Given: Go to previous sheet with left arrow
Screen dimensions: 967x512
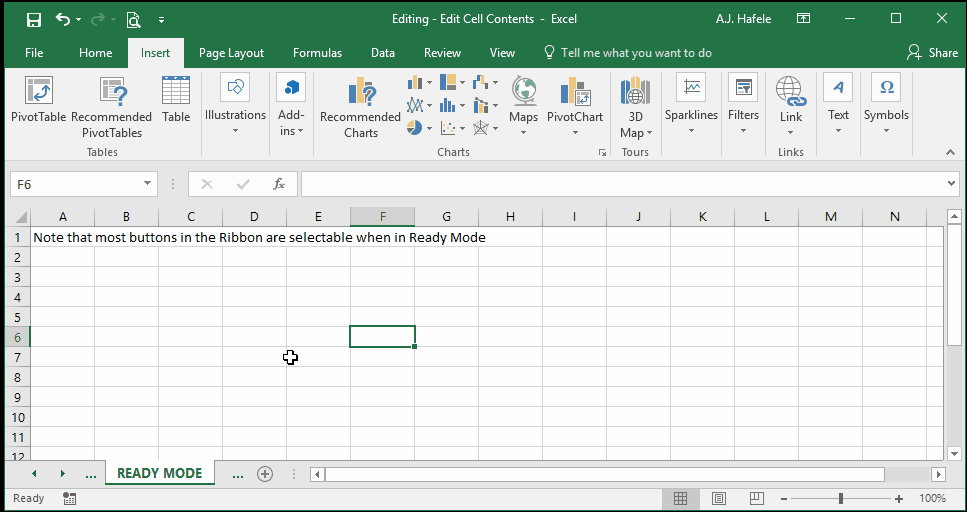Looking at the screenshot, I should 35,474.
